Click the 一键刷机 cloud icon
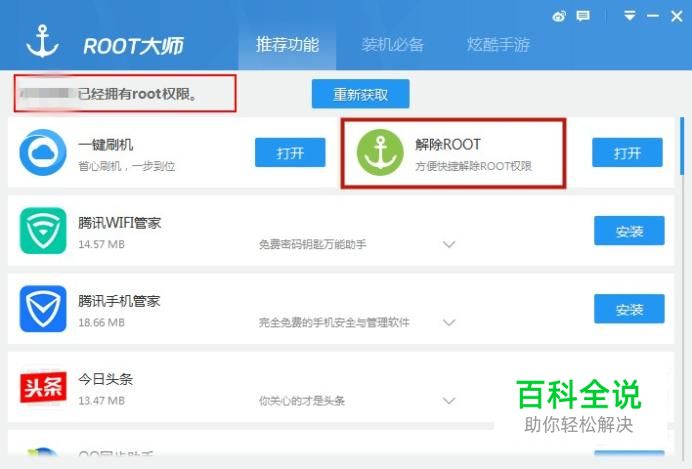 (x=43, y=152)
